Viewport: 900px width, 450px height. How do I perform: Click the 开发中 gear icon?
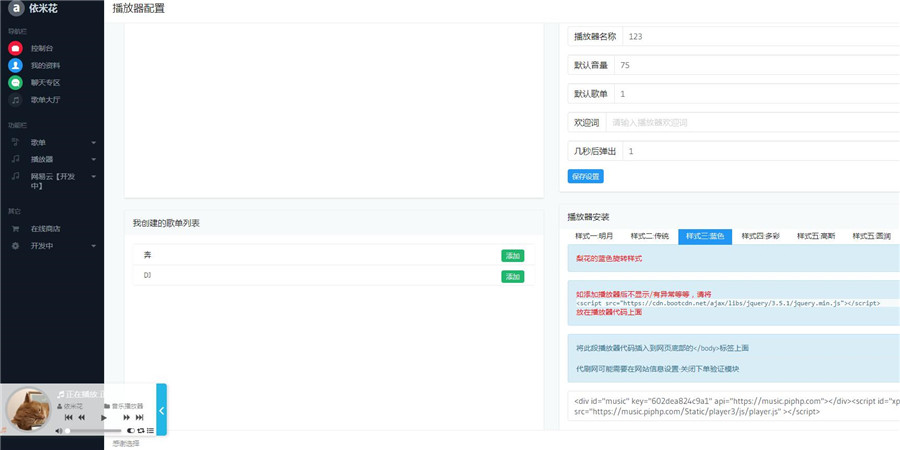pyautogui.click(x=15, y=246)
